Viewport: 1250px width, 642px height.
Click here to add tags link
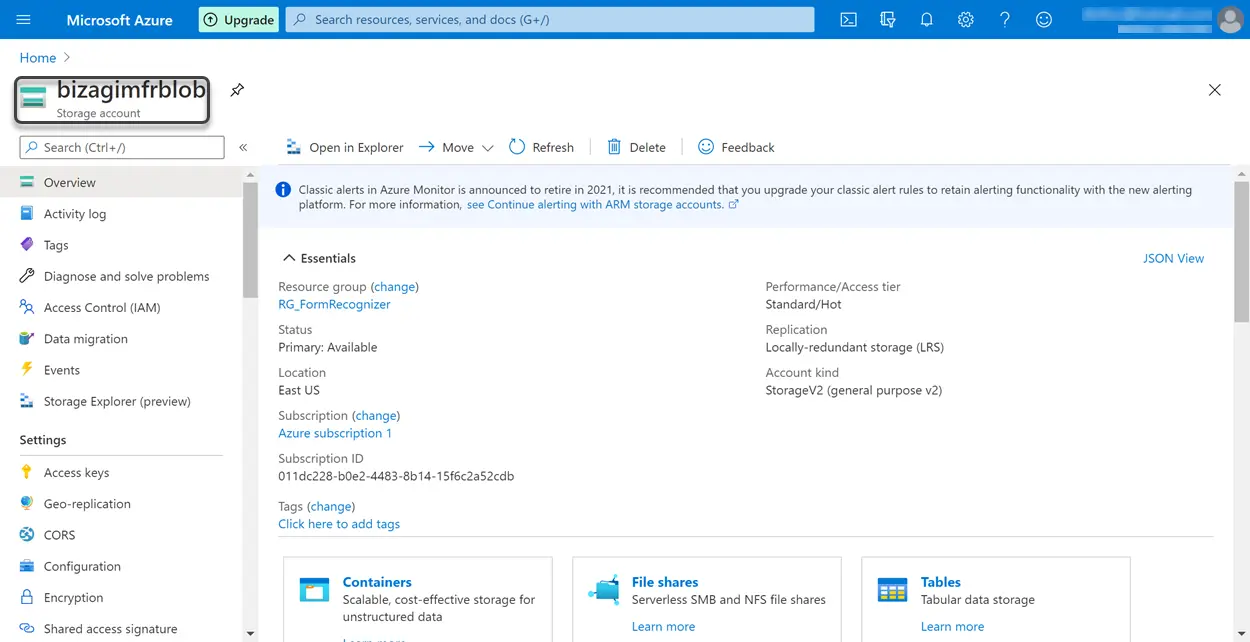(339, 524)
